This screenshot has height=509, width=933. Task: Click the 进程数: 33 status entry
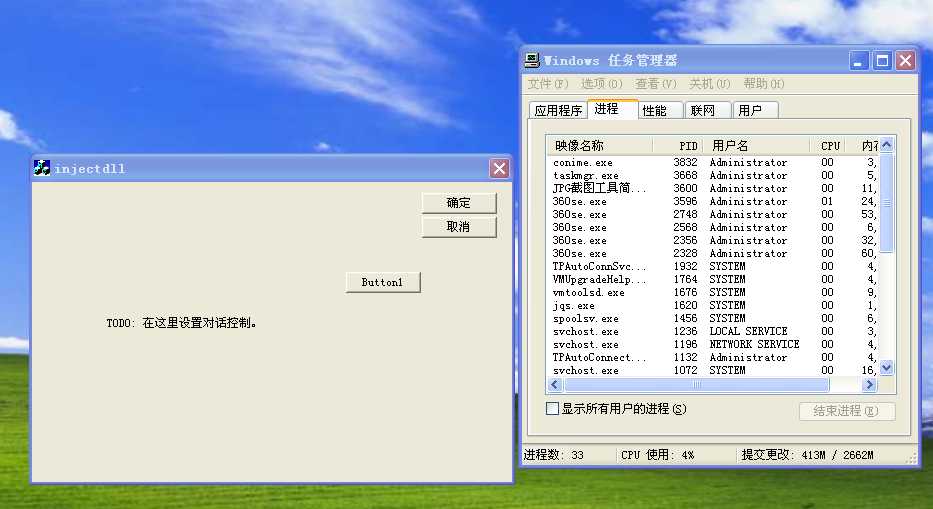(x=553, y=455)
